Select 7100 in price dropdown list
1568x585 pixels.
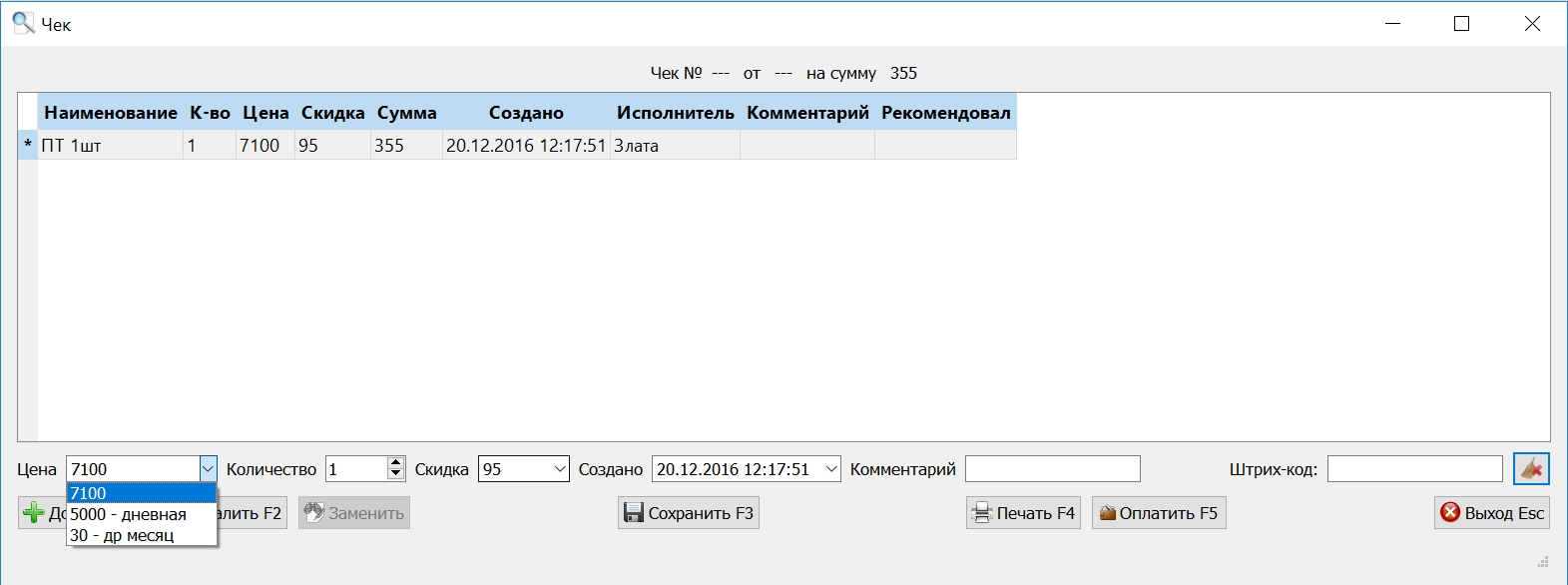point(142,493)
